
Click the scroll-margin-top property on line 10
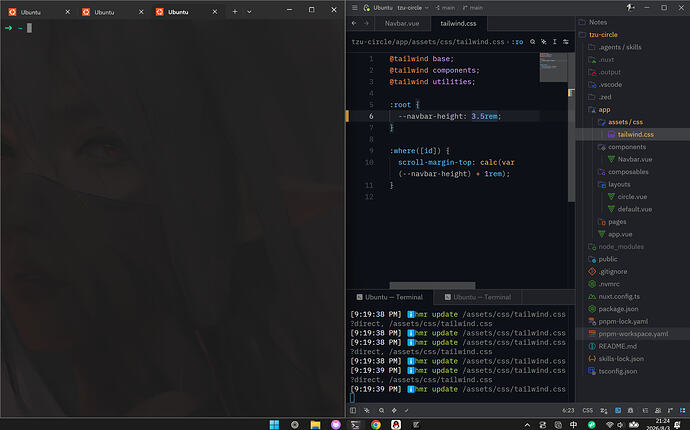click(434, 162)
